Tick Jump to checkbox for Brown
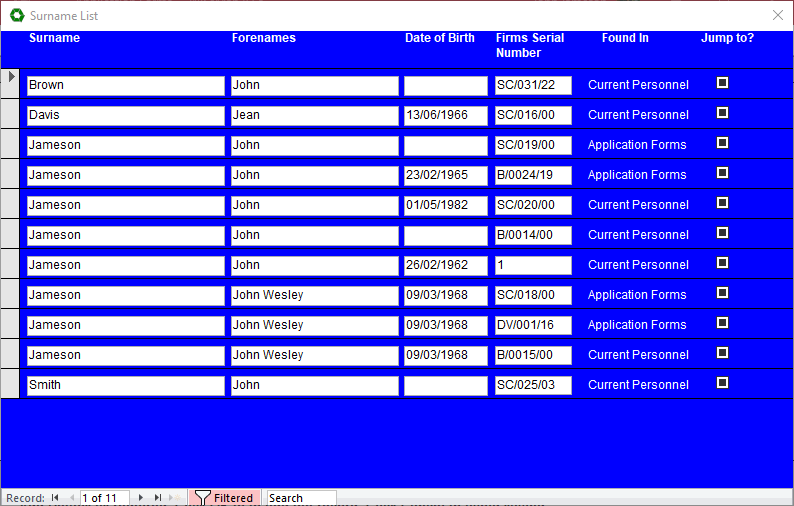794x506 pixels. point(722,83)
